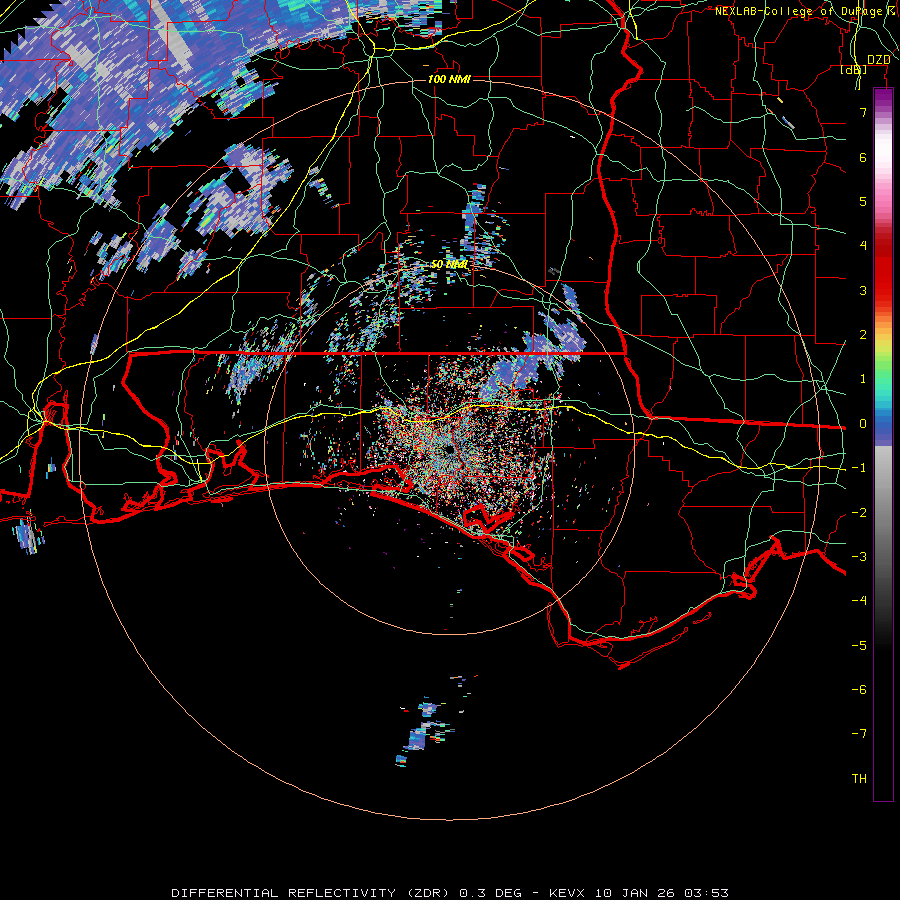
Task: Click the "-2" value on the dB scale
Action: coord(859,513)
